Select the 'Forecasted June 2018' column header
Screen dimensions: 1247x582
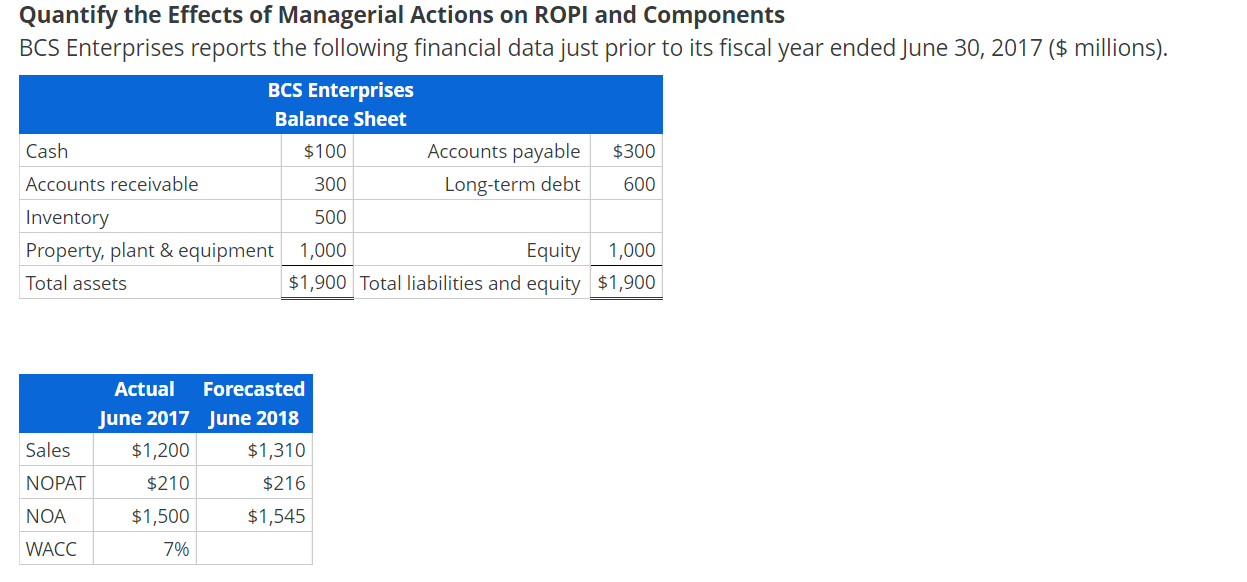coord(254,403)
